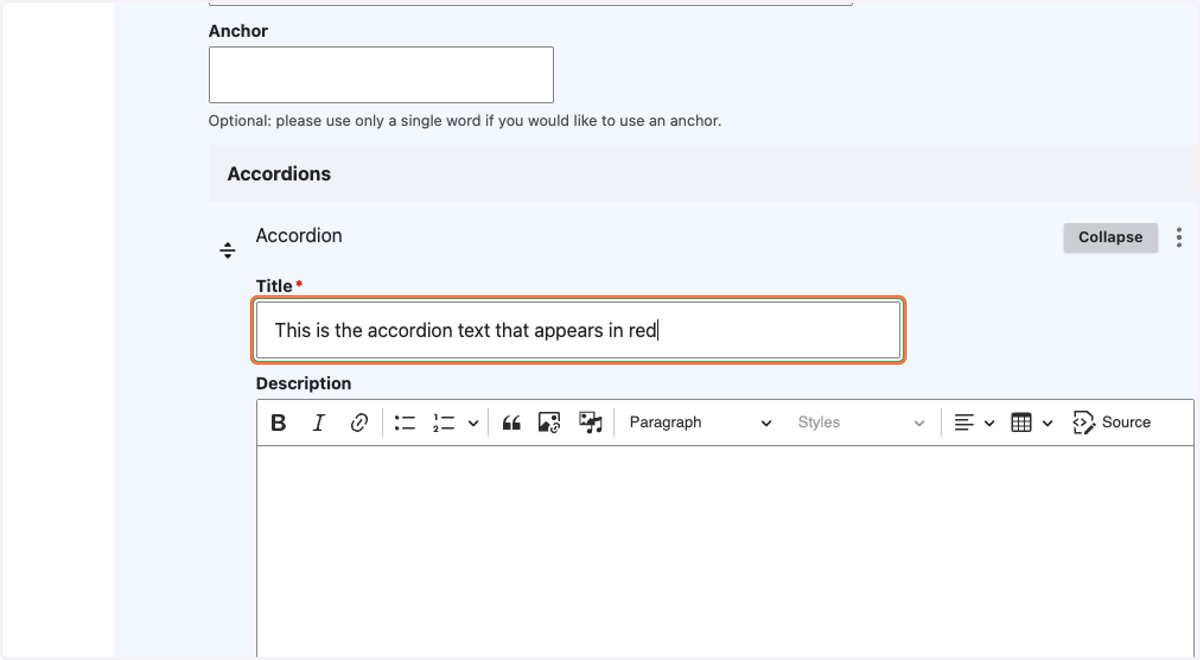Focus the accordion Title text field
1200x660 pixels.
pos(578,330)
